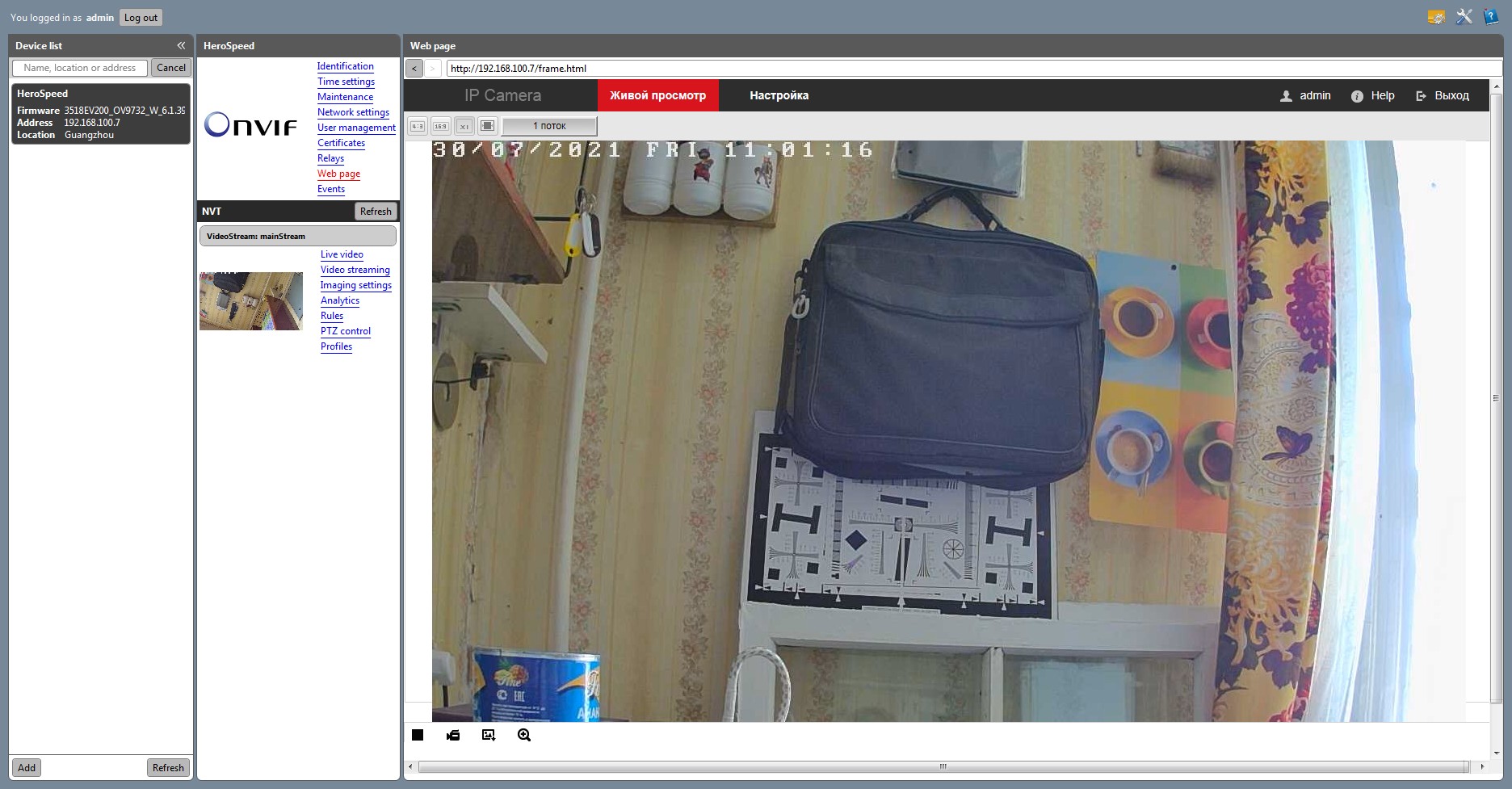Click the ONVIF logo
This screenshot has height=789, width=1512.
[250, 124]
